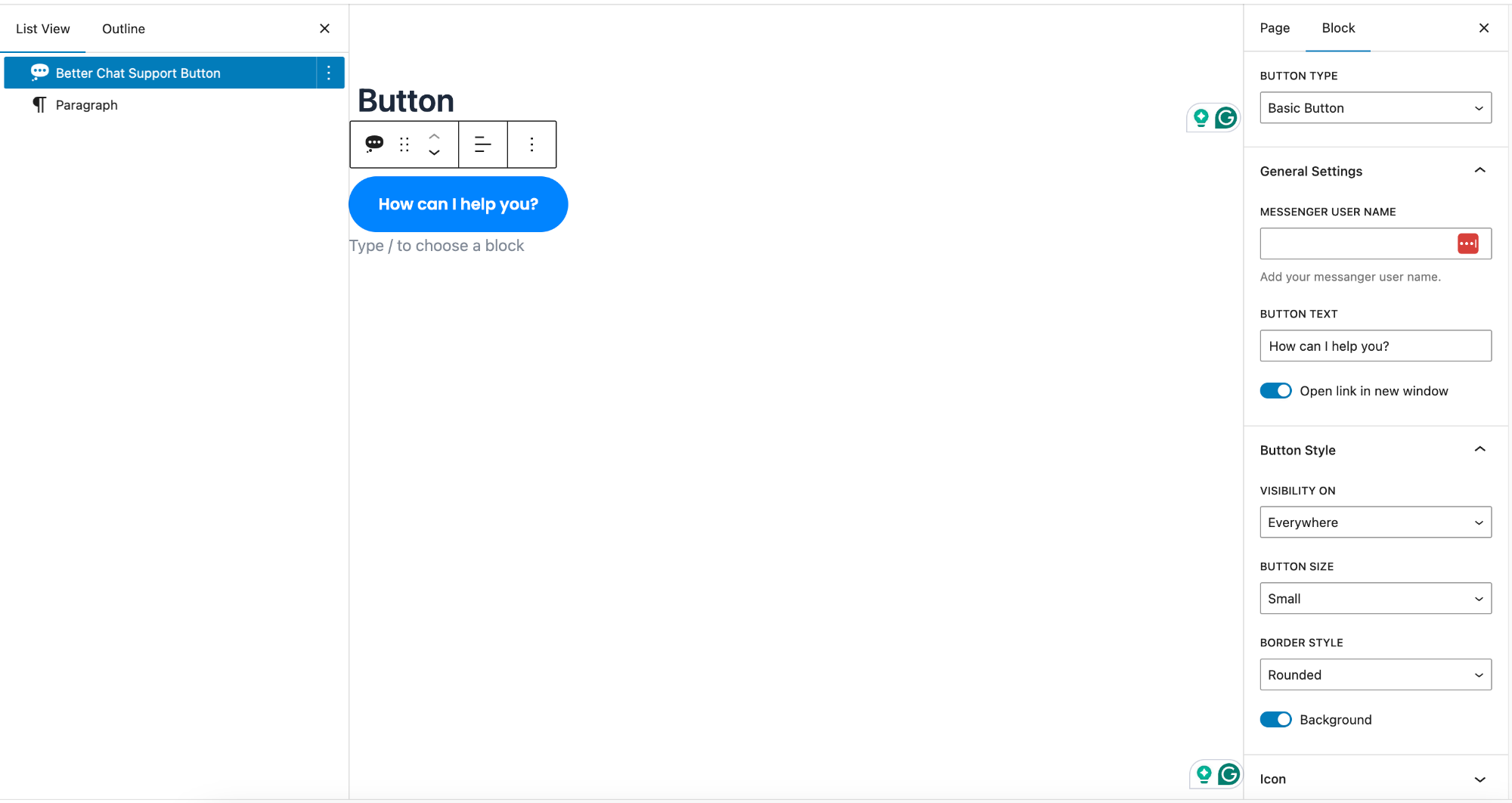The width and height of the screenshot is (1512, 803).
Task: Click the red icon inside the Messenger User Name field
Action: (1469, 243)
